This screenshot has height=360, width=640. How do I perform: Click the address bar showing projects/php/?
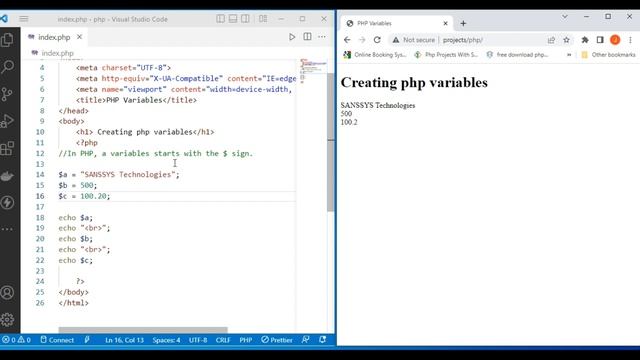tap(462, 40)
